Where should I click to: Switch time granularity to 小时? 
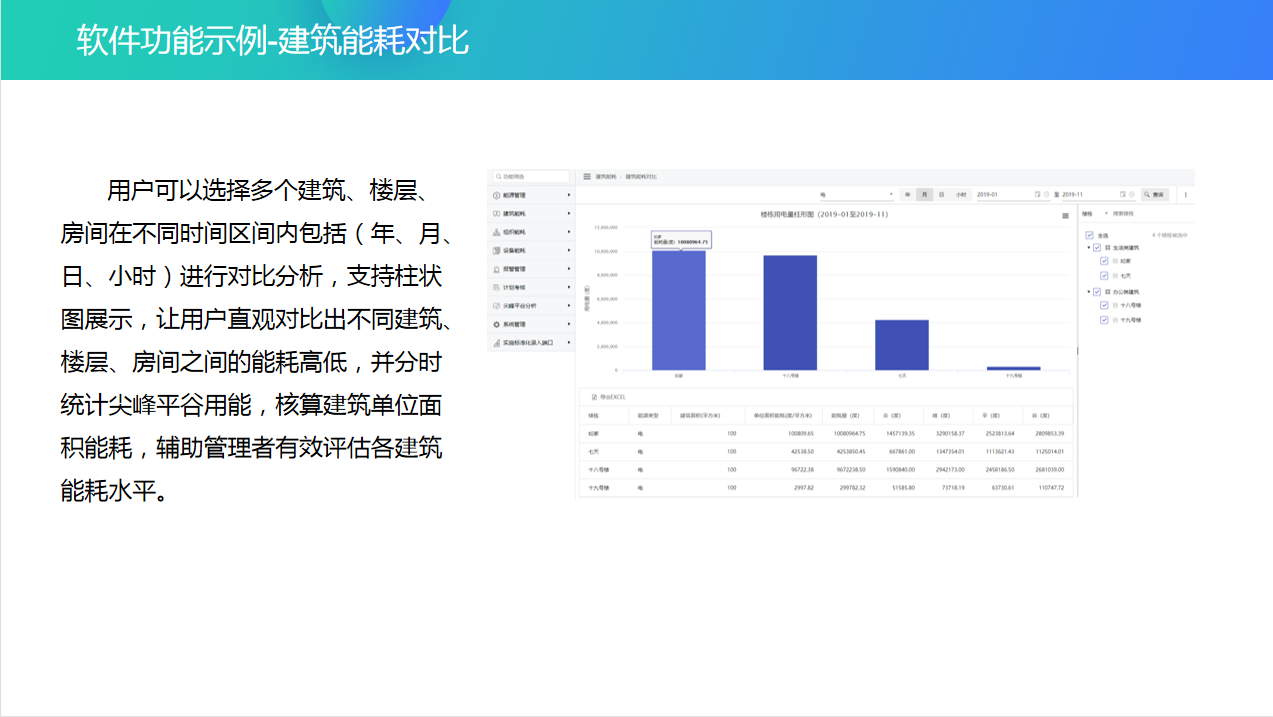(960, 194)
